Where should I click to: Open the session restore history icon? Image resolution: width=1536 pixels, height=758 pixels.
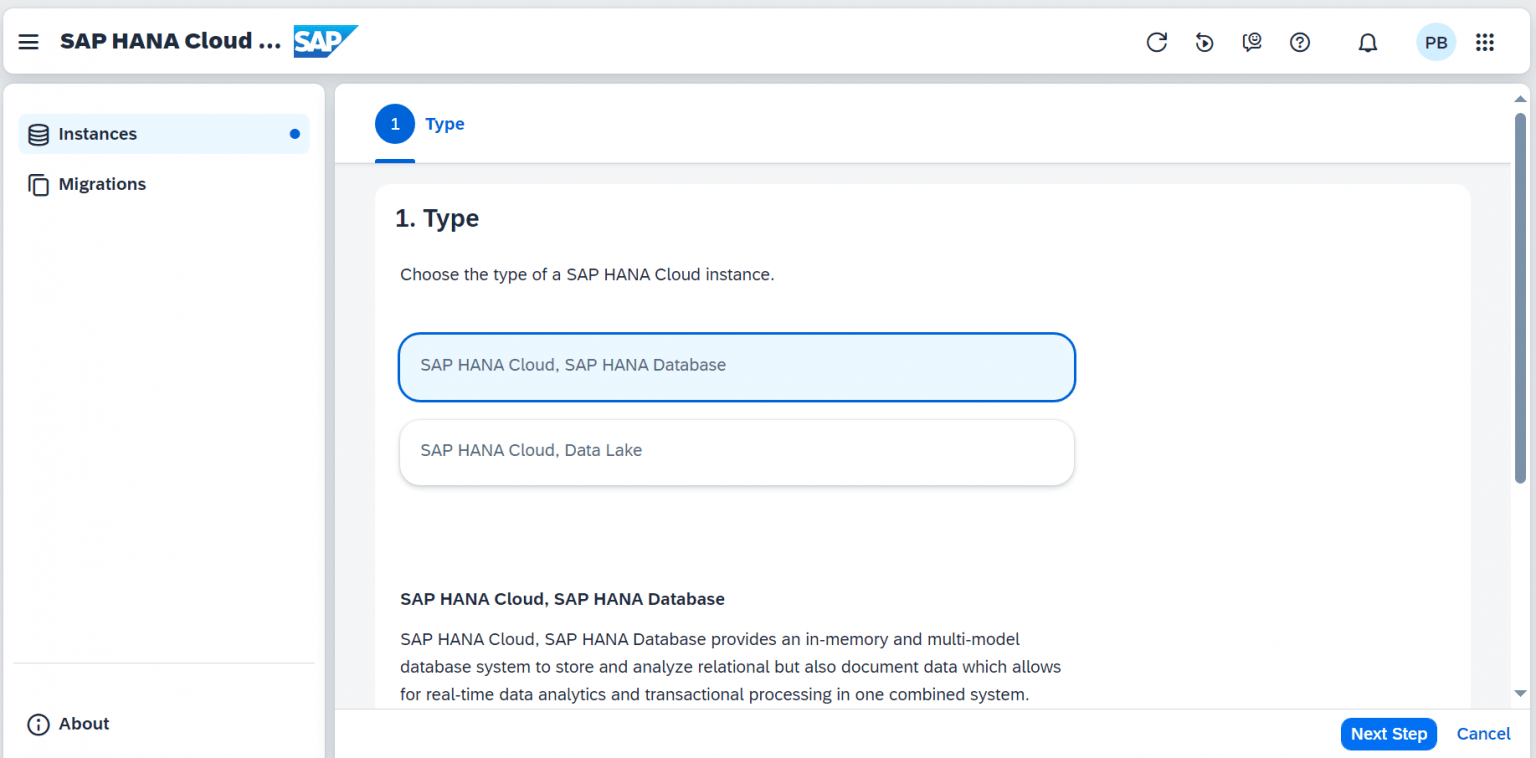(1204, 42)
